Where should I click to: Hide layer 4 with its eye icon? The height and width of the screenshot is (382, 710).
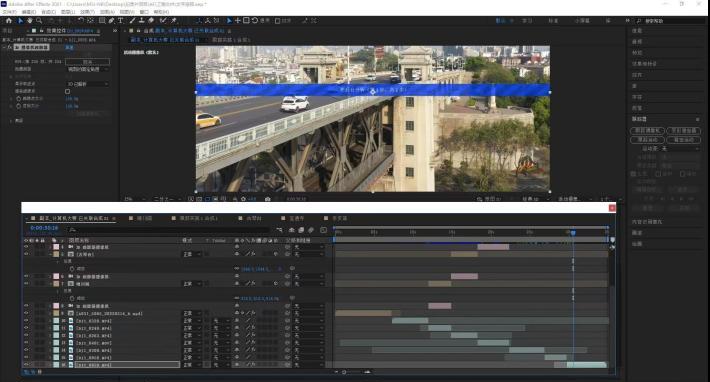26,247
